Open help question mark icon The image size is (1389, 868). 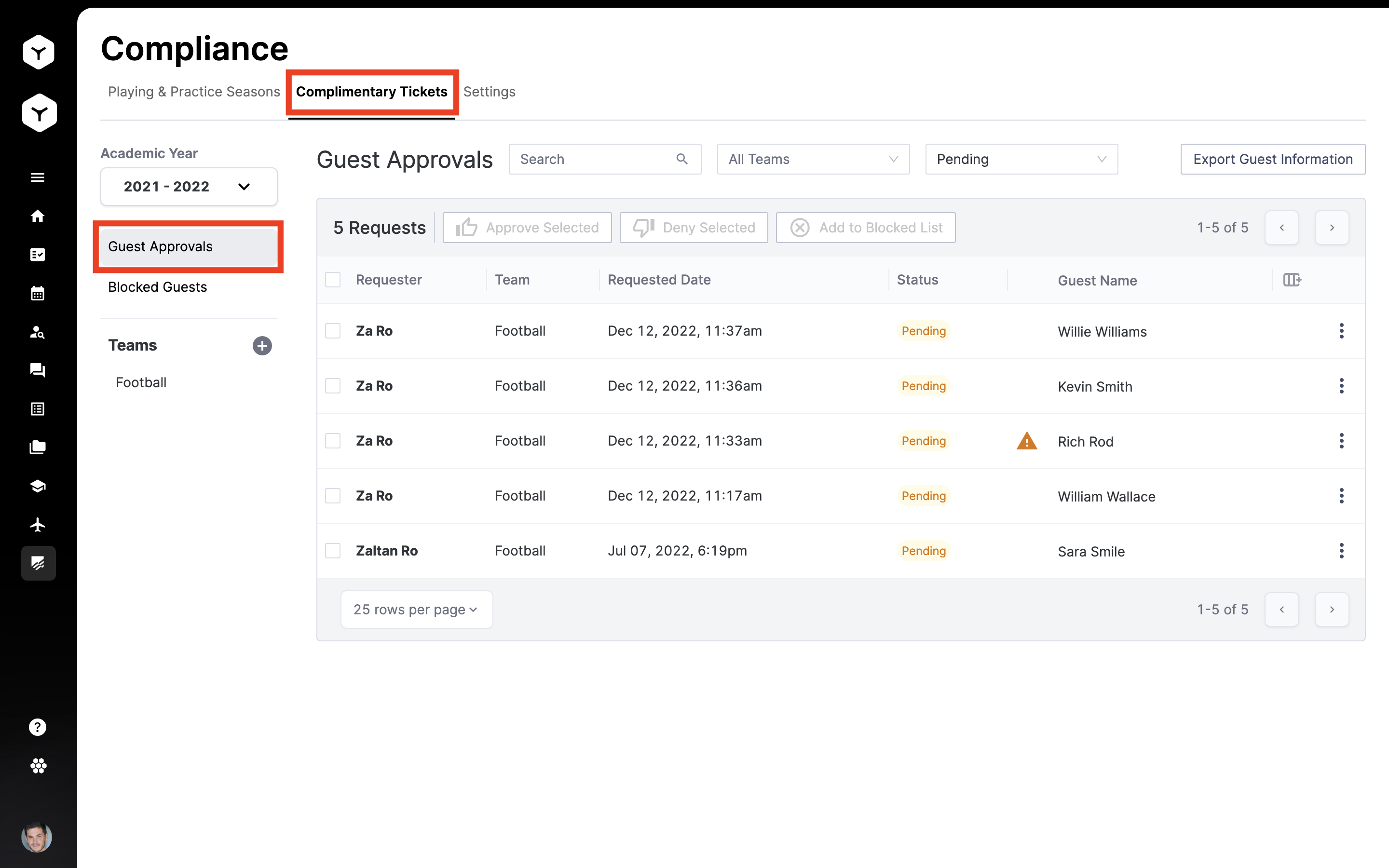37,727
